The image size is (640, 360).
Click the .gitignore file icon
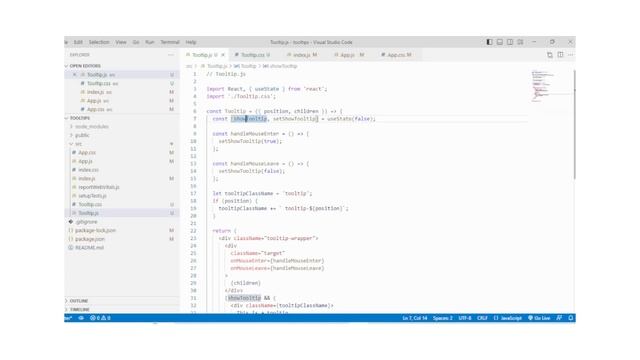click(71, 222)
